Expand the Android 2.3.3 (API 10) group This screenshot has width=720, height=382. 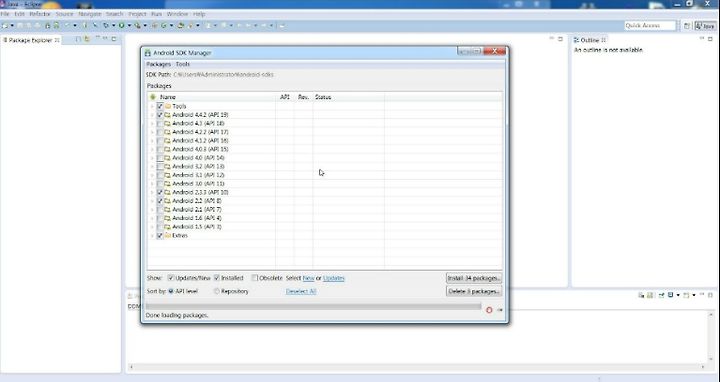tap(152, 192)
